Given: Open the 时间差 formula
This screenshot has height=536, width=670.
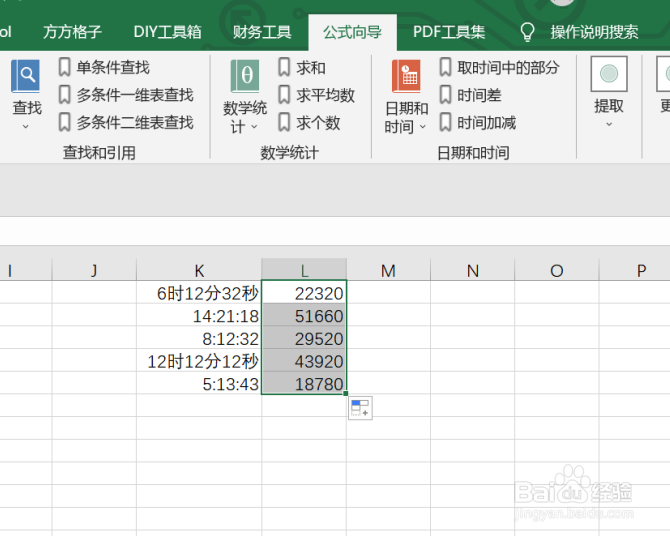Looking at the screenshot, I should click(x=479, y=95).
